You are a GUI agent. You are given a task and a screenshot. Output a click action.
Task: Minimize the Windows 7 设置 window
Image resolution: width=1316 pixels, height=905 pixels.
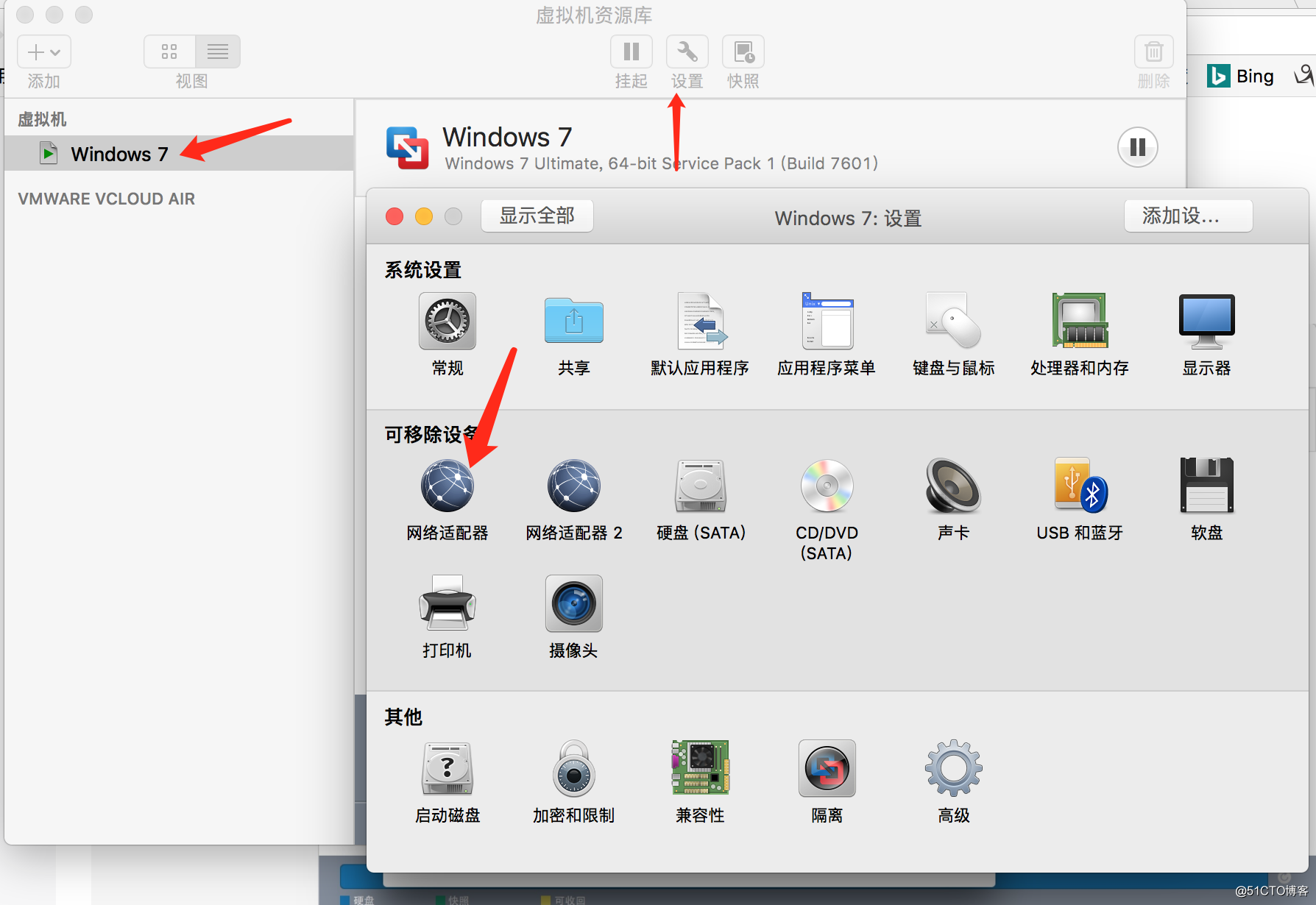click(424, 216)
